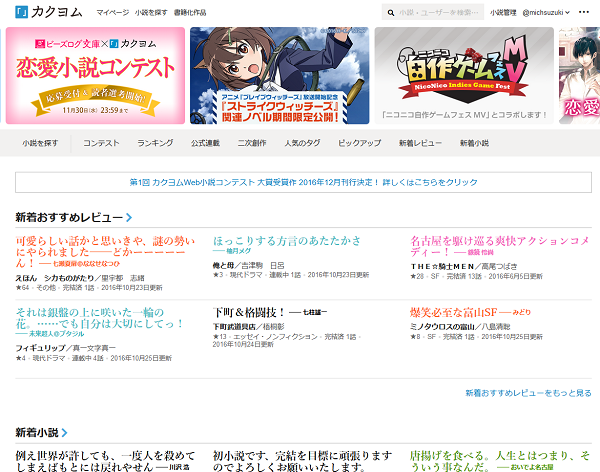Open 書籍化作品 in the top header
The image size is (600, 472).
[x=190, y=13]
